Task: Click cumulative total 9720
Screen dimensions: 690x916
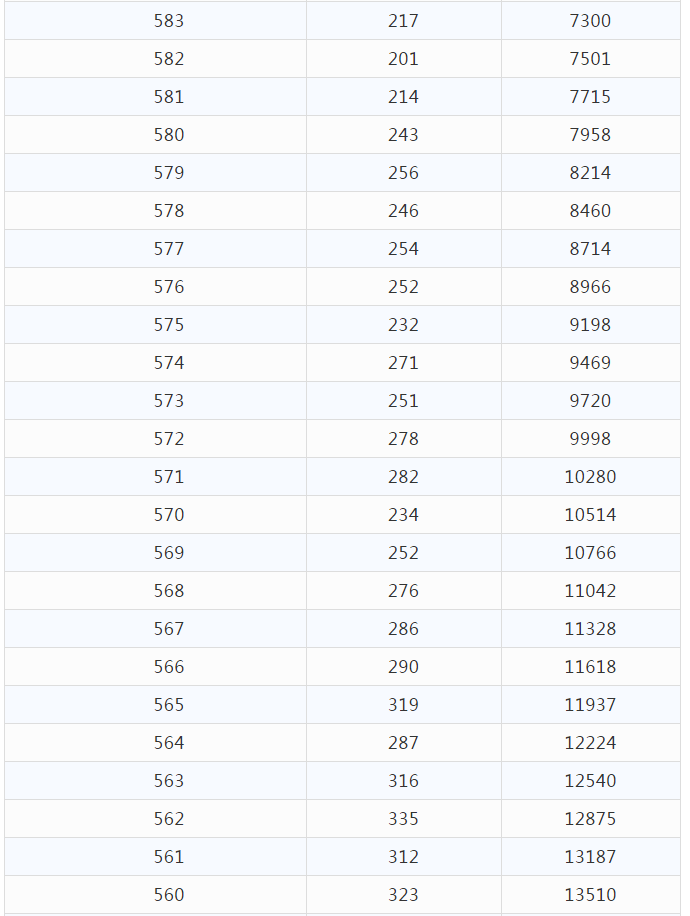Action: (x=590, y=401)
